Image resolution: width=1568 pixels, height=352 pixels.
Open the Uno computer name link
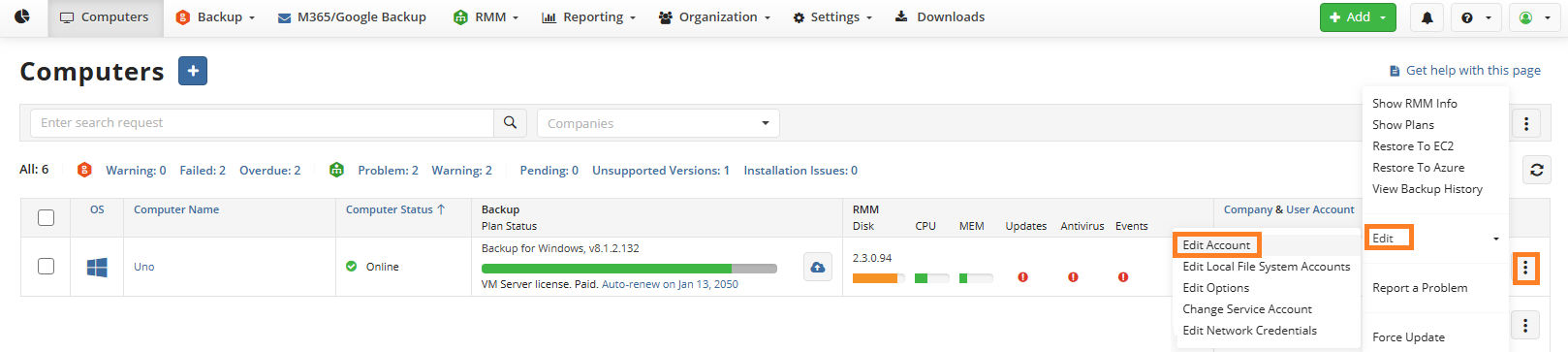click(x=144, y=267)
